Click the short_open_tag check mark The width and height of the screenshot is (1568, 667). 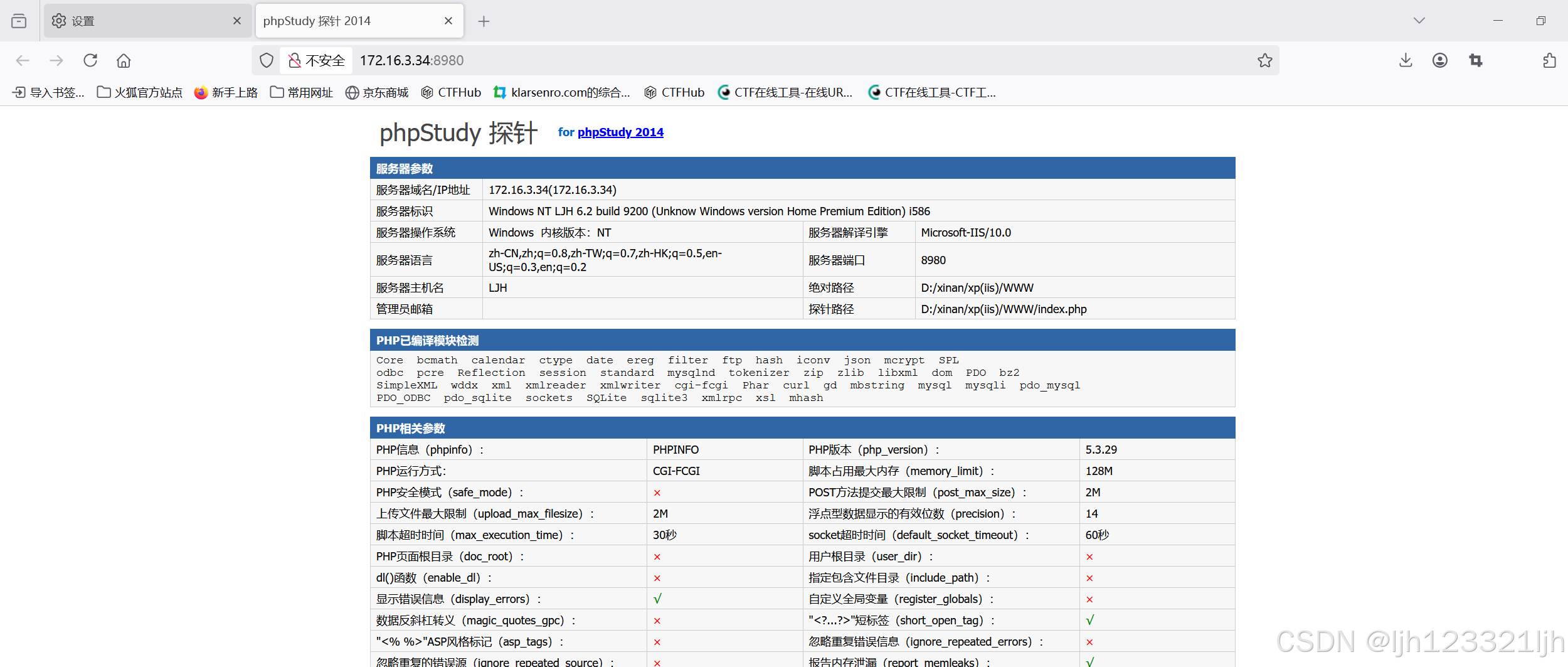coord(1090,621)
